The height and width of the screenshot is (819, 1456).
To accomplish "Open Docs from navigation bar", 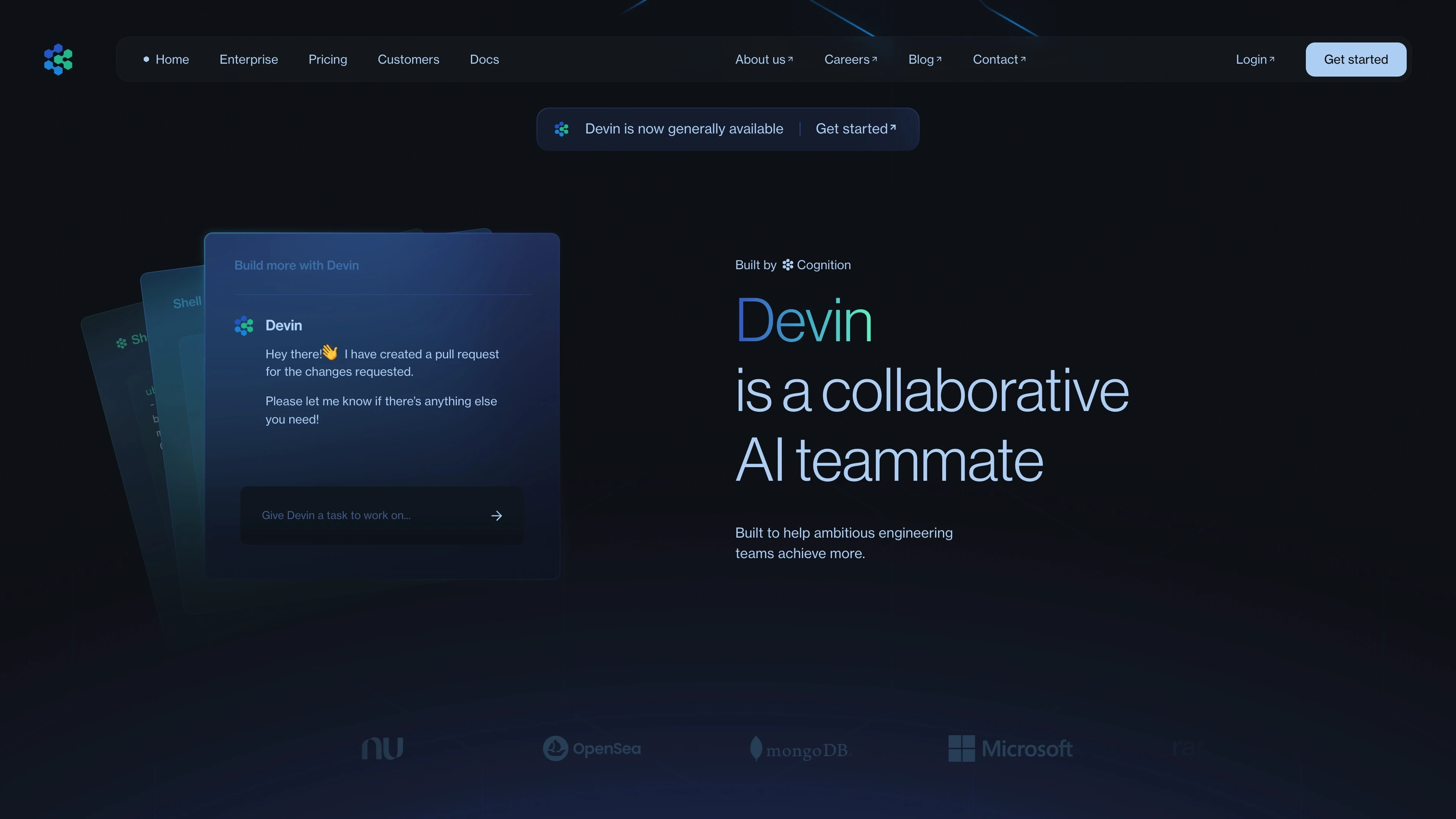I will coord(485,60).
